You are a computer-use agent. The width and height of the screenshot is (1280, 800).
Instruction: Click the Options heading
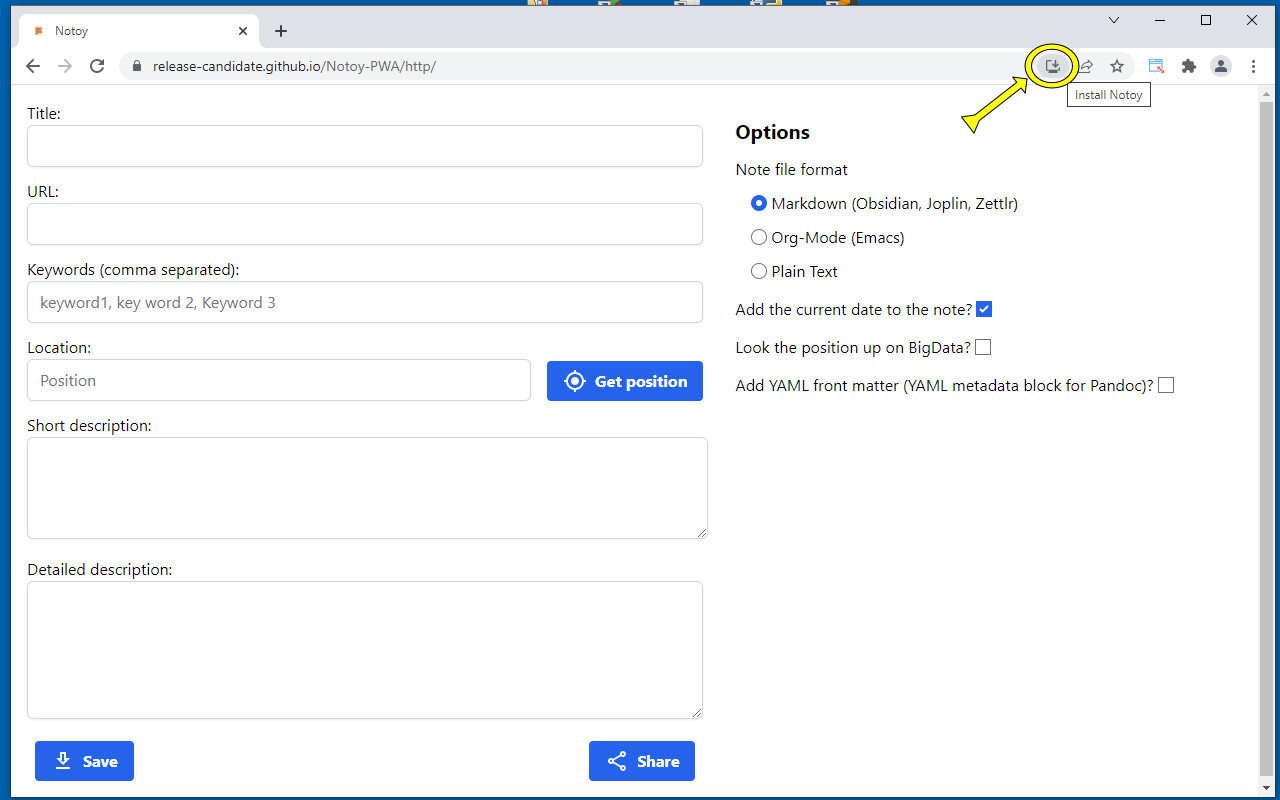pos(772,132)
